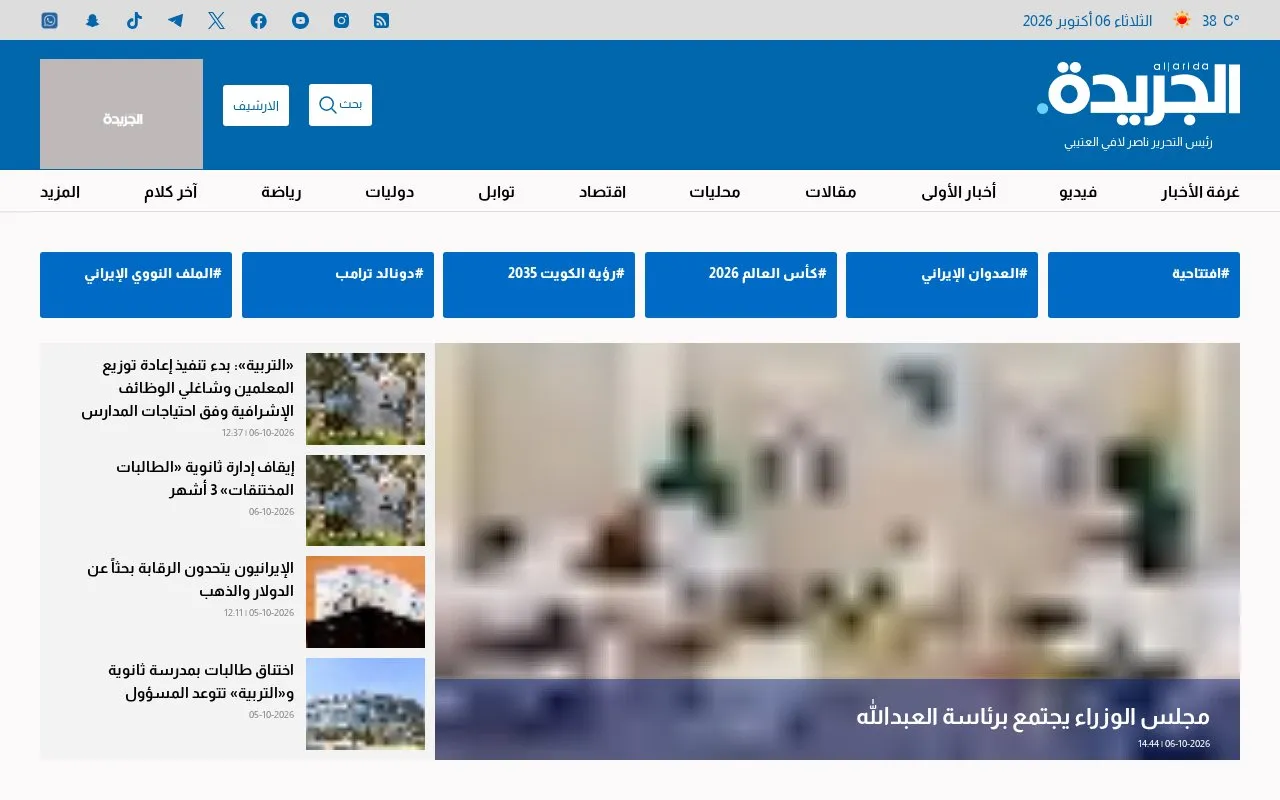1280x800 pixels.
Task: Open article about إعادة توزيع المعلمين
Action: coord(188,388)
